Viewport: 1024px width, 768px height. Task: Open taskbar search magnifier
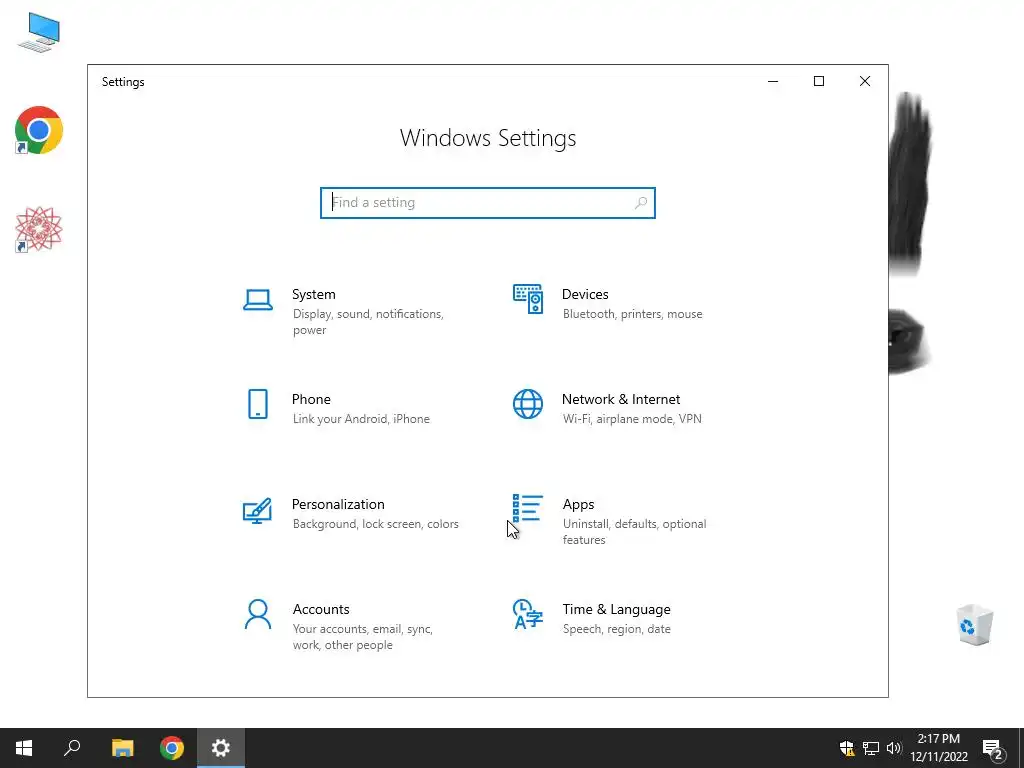72,748
